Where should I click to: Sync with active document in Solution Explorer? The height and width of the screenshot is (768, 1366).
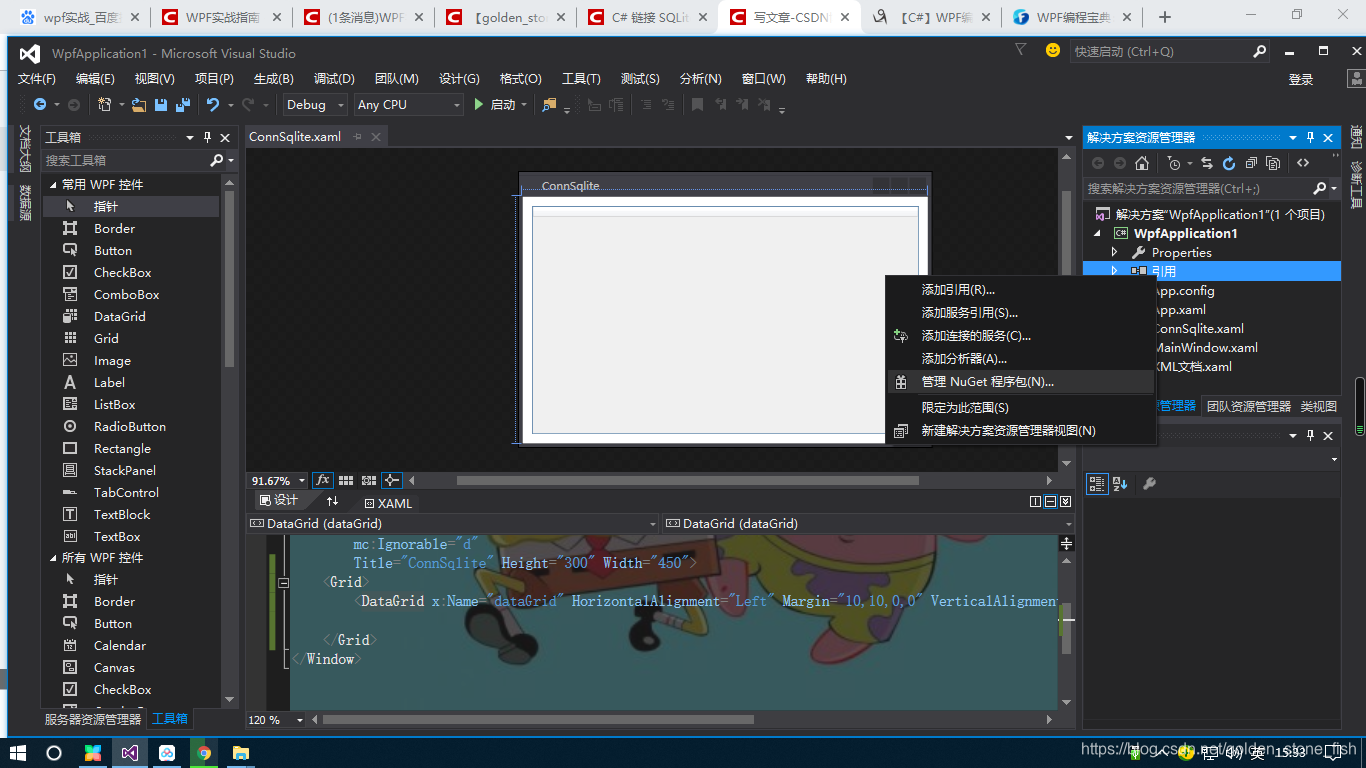click(1207, 163)
